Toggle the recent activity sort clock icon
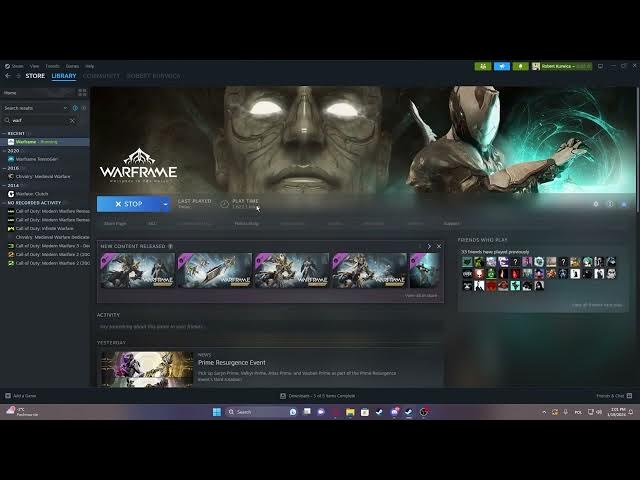The image size is (640, 480). click(x=75, y=108)
